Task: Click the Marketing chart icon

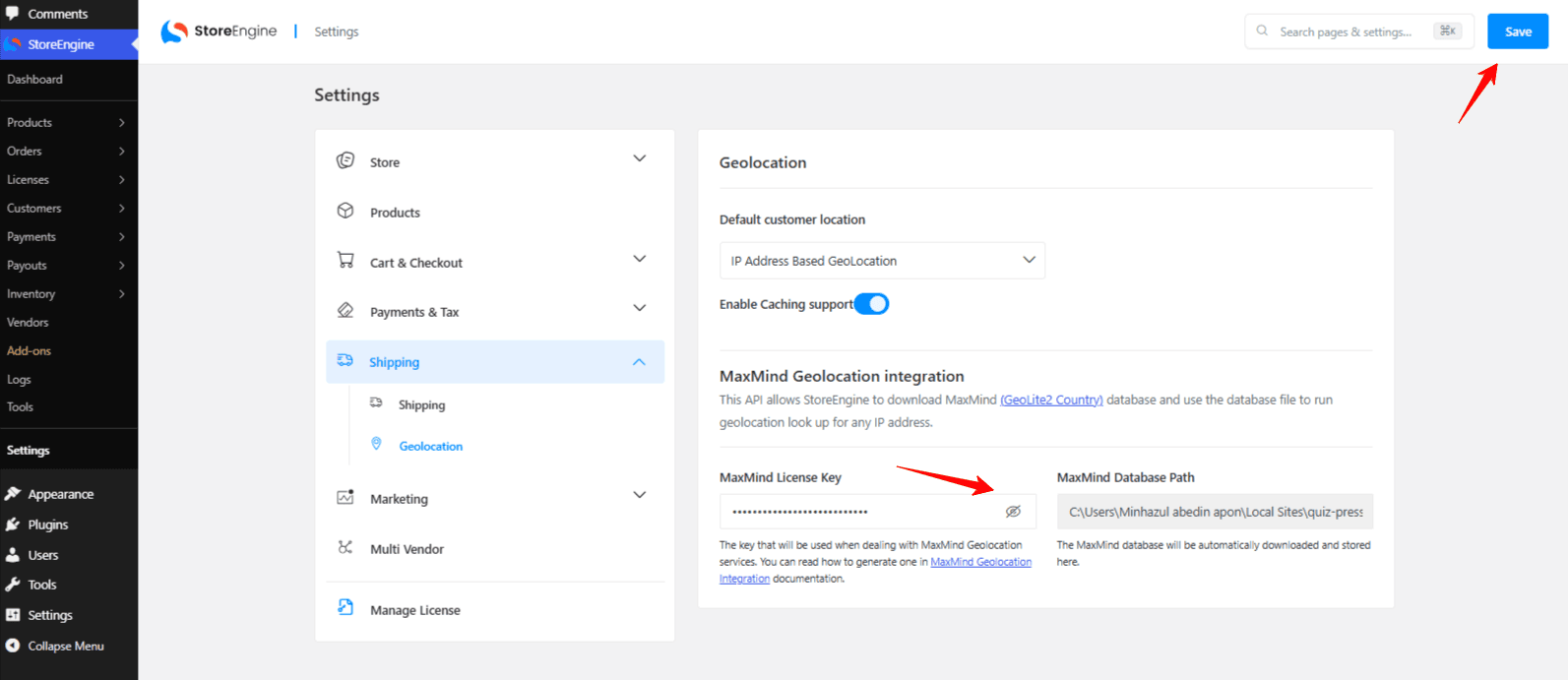Action: tap(345, 497)
